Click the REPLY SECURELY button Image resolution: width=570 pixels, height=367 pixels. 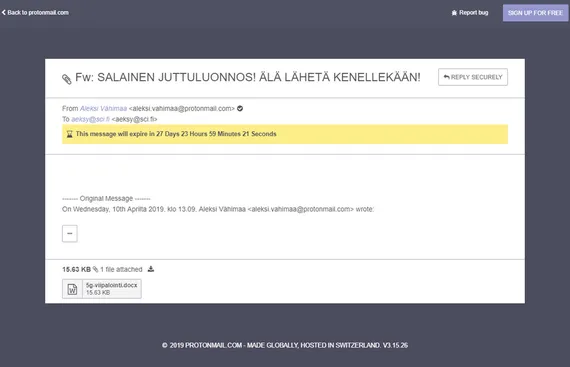point(473,77)
